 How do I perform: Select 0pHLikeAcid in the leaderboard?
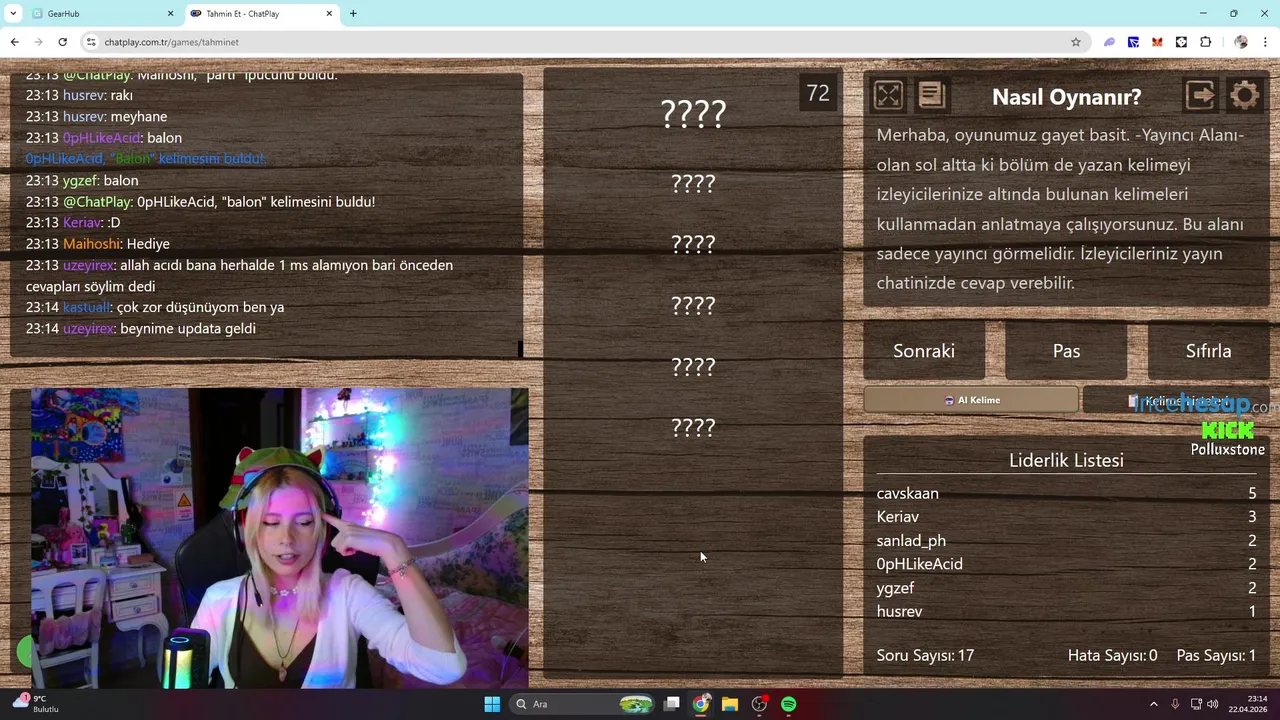point(919,564)
